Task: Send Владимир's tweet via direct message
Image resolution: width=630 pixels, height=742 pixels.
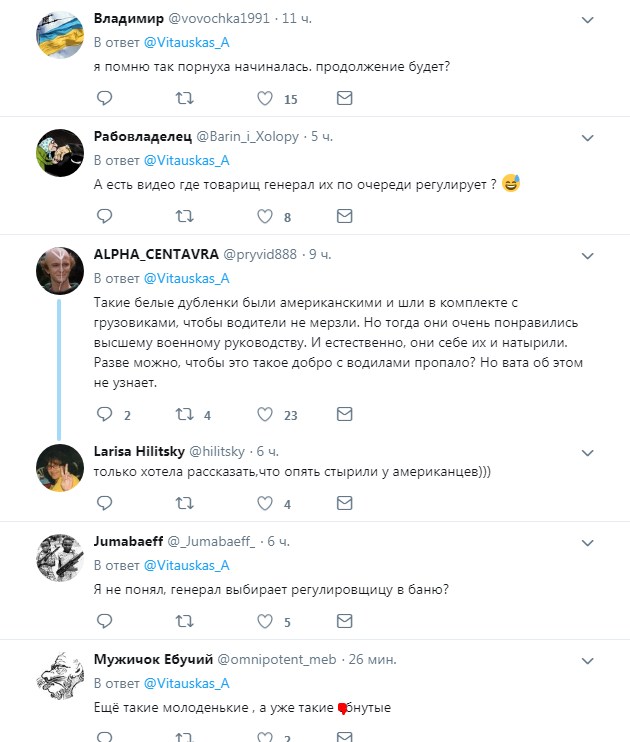Action: [x=344, y=98]
